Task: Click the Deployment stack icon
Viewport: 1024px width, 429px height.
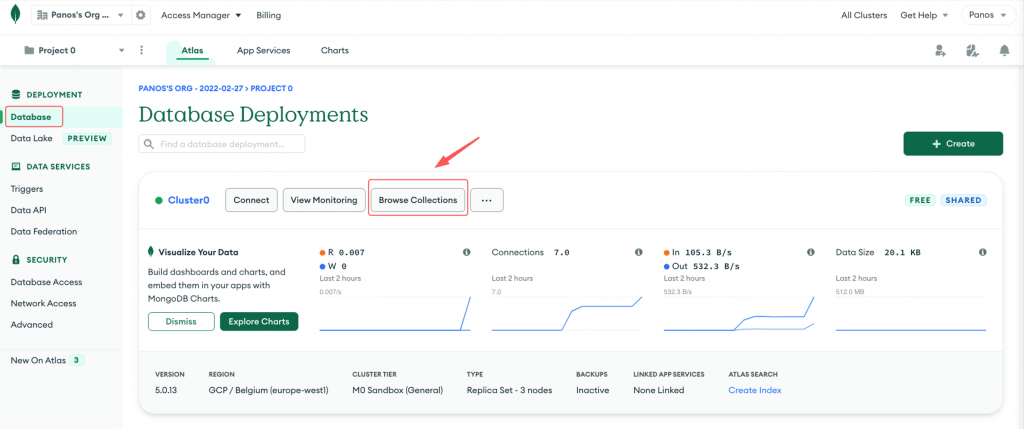Action: tap(16, 95)
